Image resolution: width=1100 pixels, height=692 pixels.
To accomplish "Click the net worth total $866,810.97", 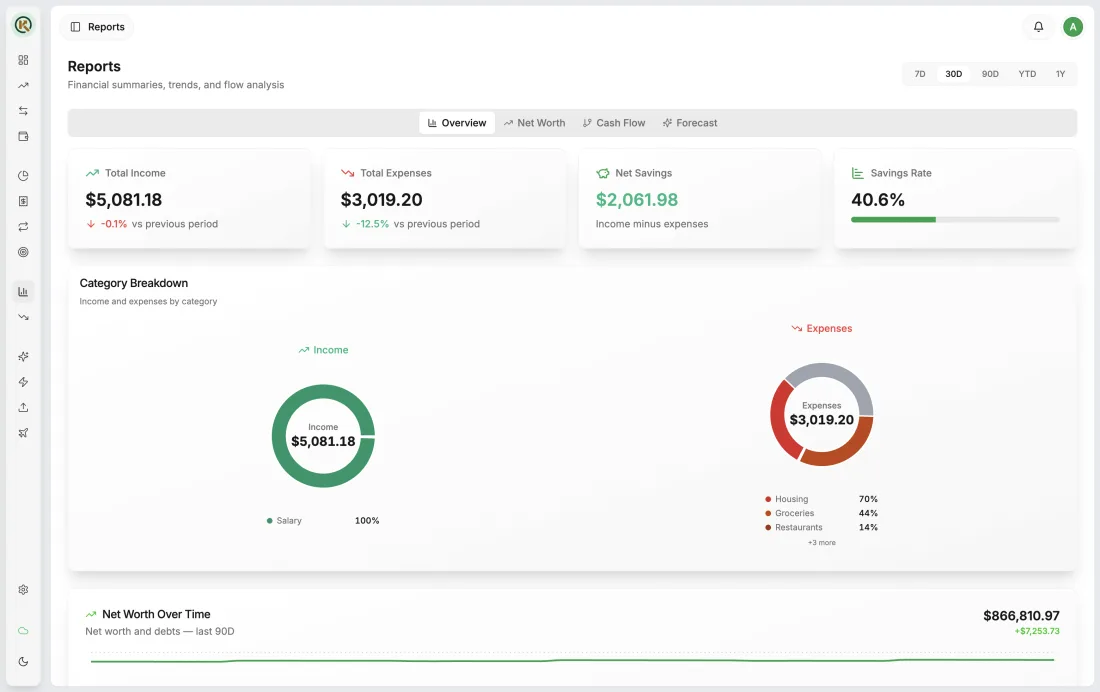I will tap(1021, 616).
